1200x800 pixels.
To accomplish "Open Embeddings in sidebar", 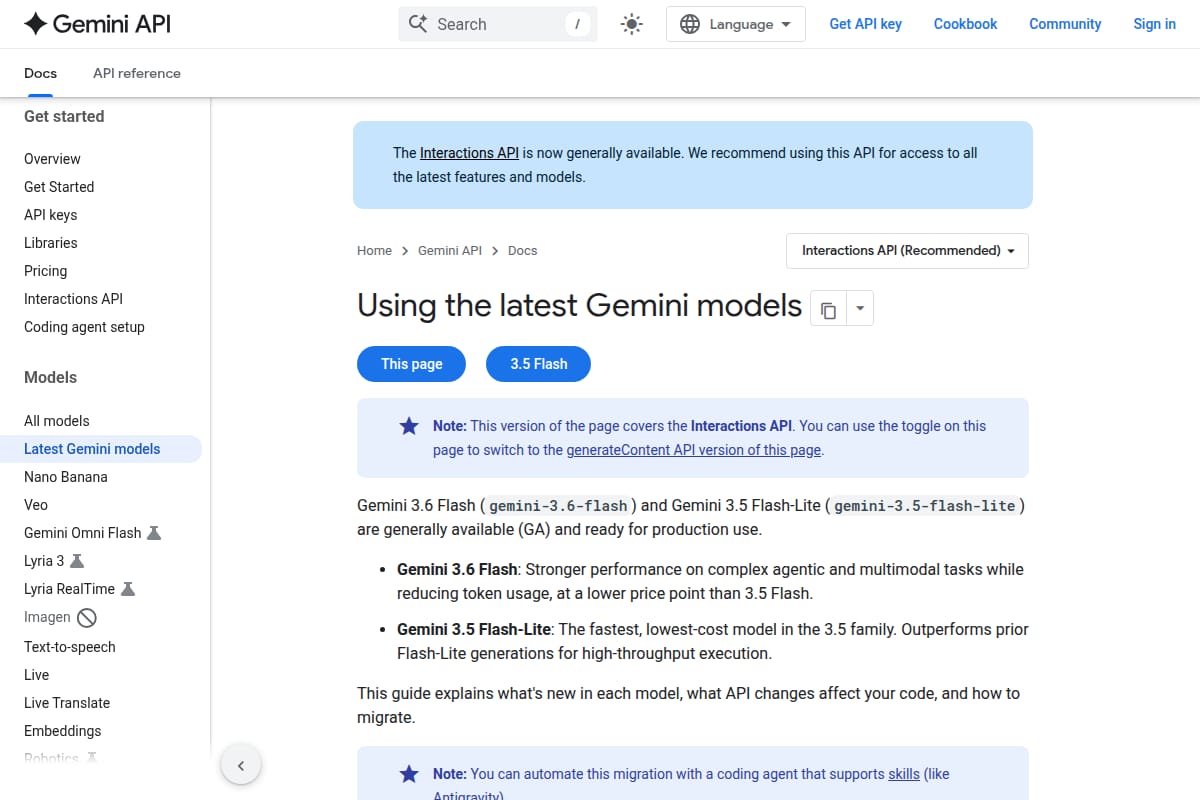I will [x=63, y=731].
